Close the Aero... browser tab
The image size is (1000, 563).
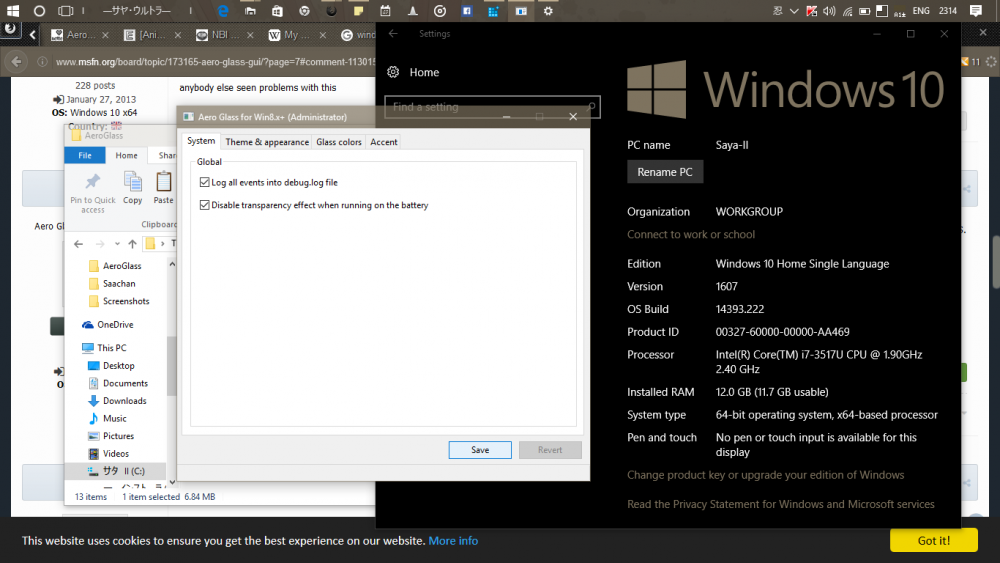(x=106, y=35)
